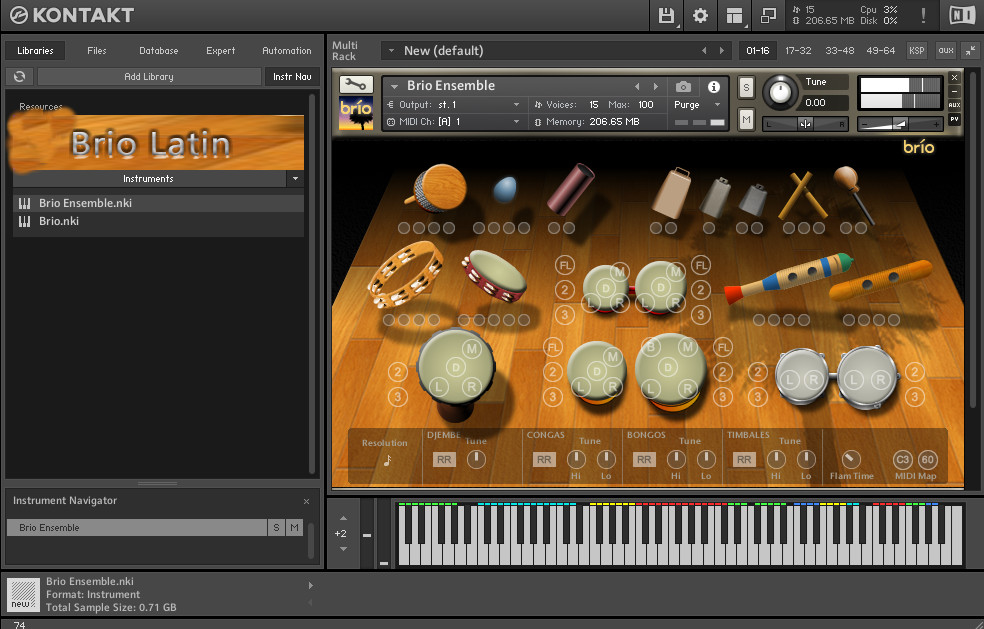The width and height of the screenshot is (984, 629).
Task: Open the instrument info icon
Action: 714,87
